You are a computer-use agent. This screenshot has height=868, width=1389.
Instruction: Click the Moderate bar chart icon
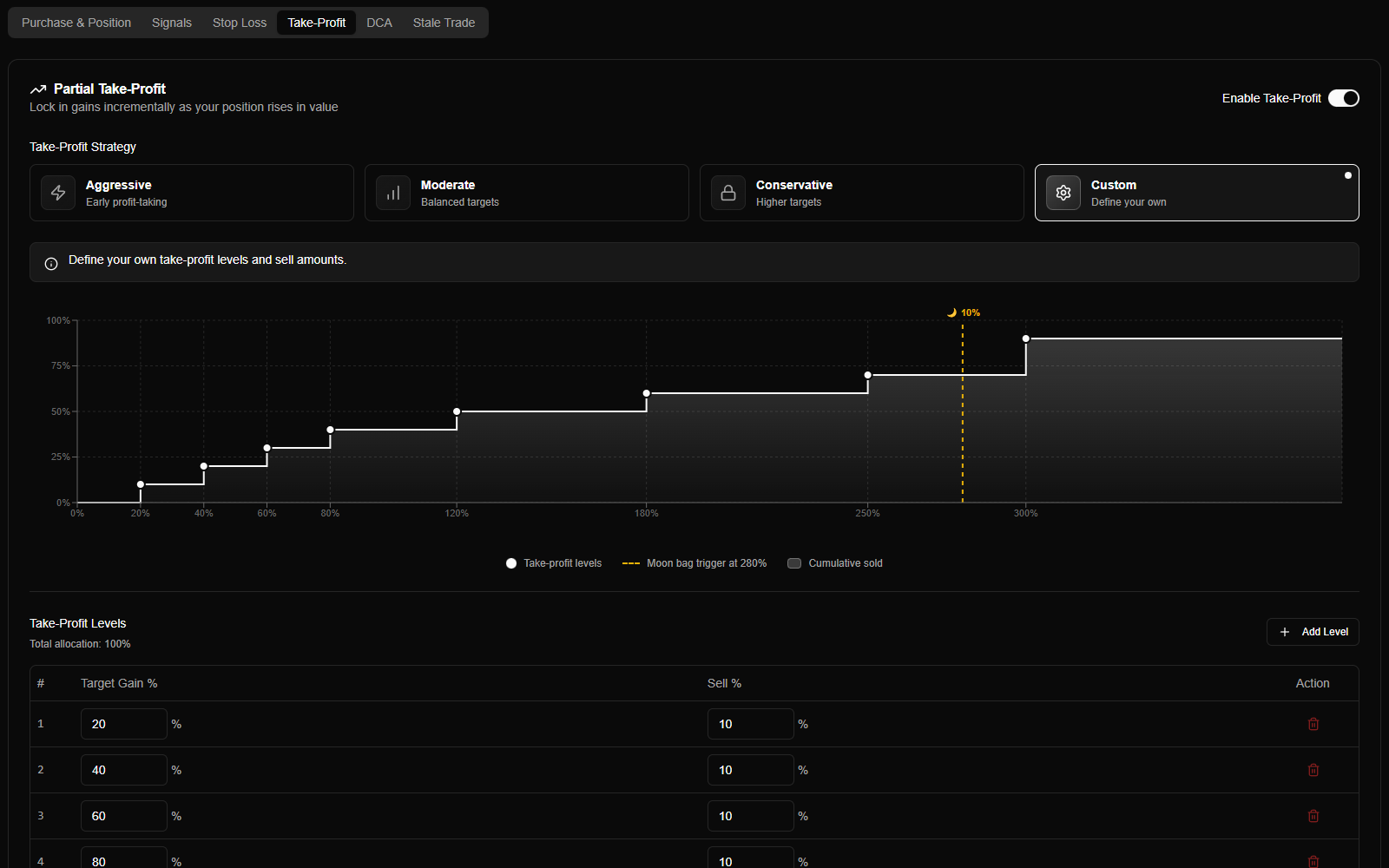(x=393, y=193)
